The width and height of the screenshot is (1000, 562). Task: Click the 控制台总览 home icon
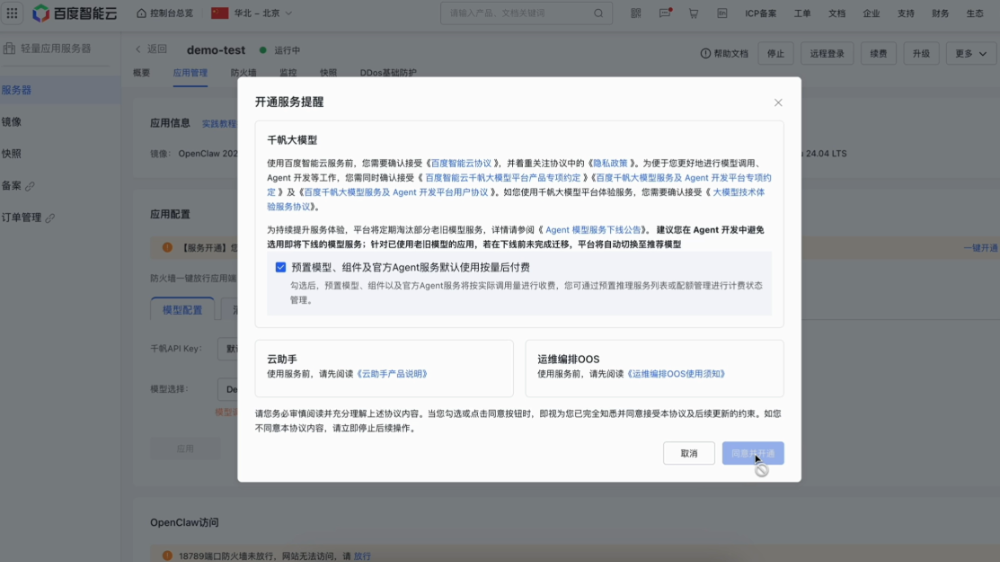141,14
